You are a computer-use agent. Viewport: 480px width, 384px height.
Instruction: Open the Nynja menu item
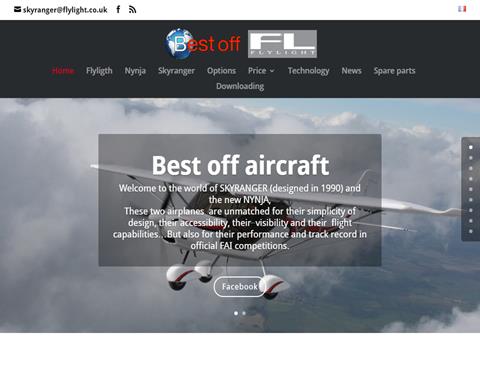pyautogui.click(x=135, y=71)
